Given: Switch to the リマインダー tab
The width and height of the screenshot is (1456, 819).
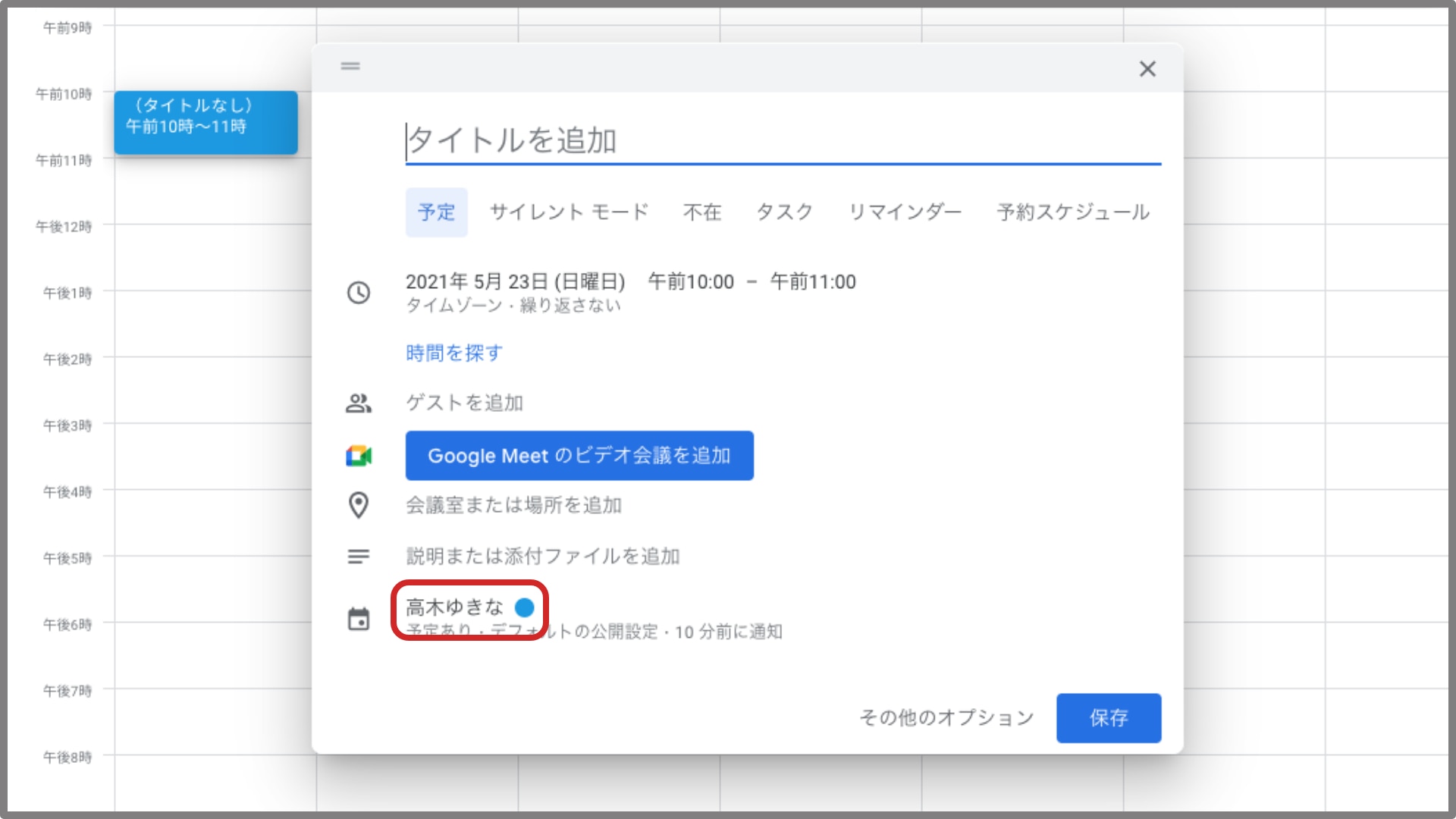Looking at the screenshot, I should click(905, 212).
